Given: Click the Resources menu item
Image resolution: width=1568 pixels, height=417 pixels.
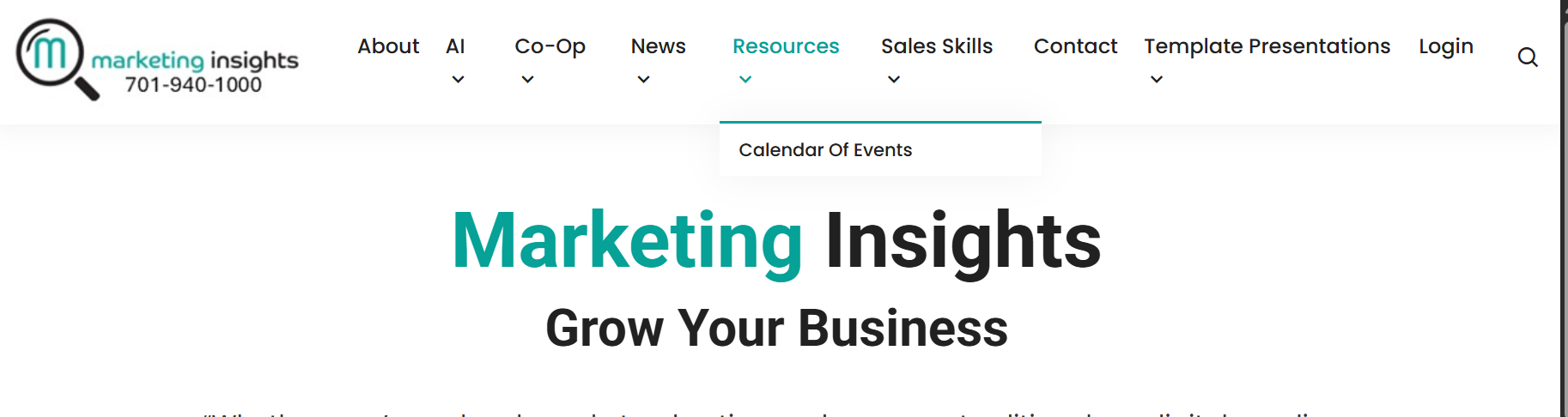Looking at the screenshot, I should click(x=785, y=46).
